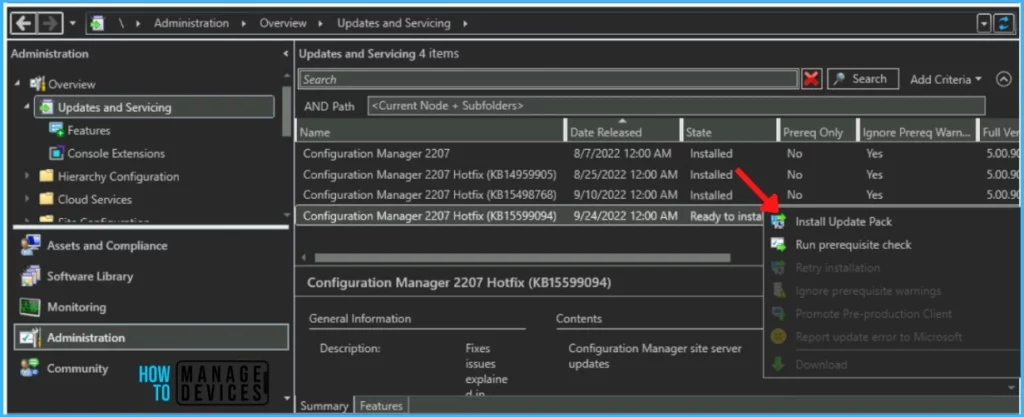The width and height of the screenshot is (1024, 417).
Task: Click the Current Node + Subfolders path field
Action: coord(676,106)
